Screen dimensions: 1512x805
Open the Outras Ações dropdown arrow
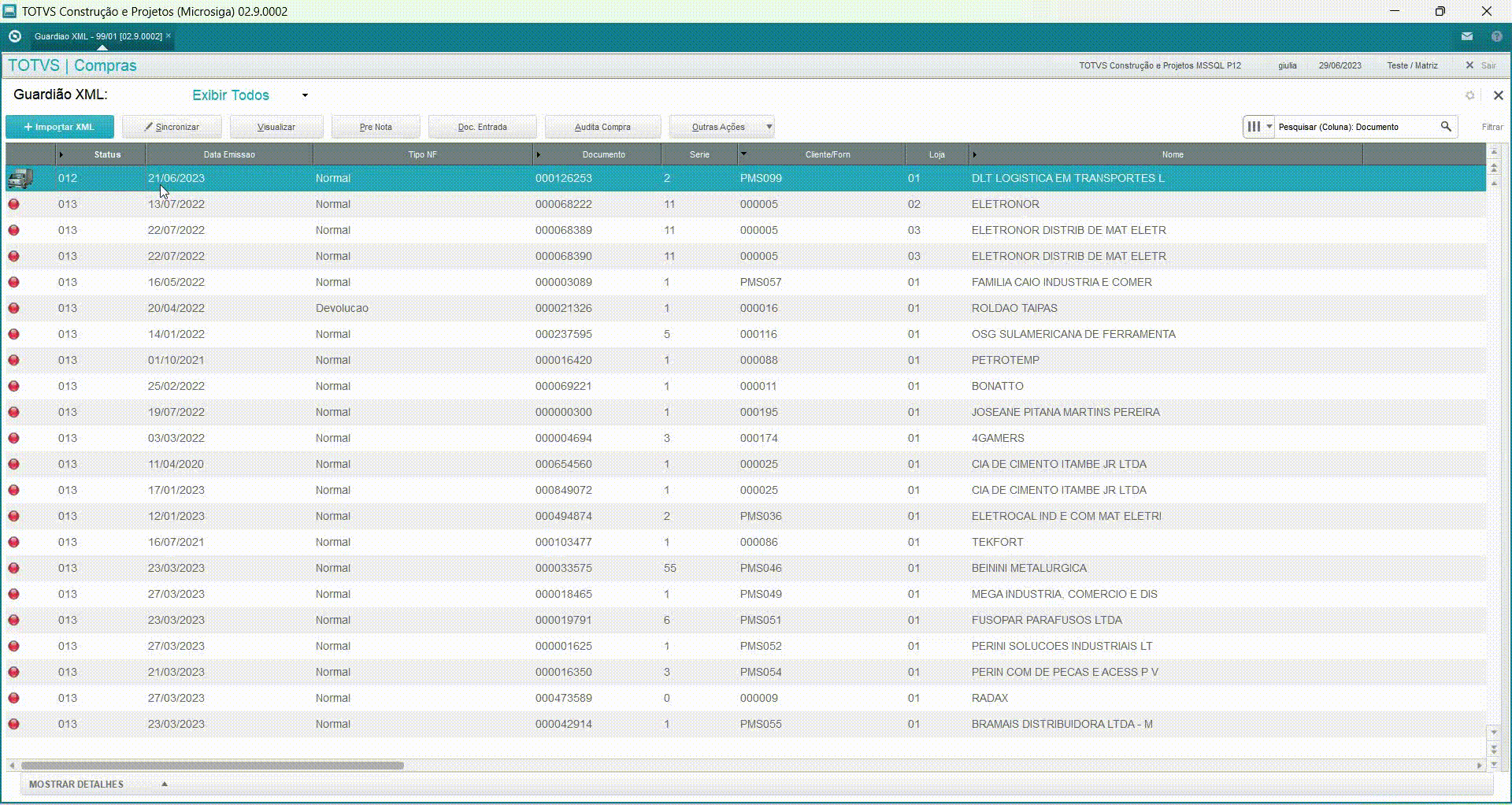pyautogui.click(x=769, y=127)
